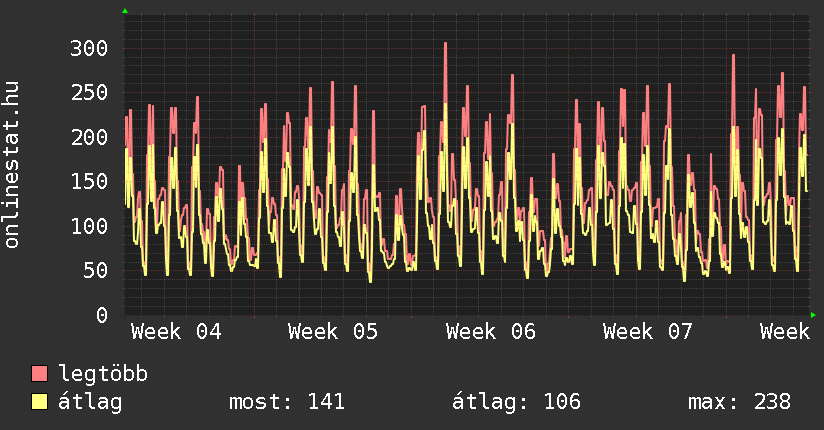Click the Week 04 axis label
824x430 pixels.
pos(176,331)
